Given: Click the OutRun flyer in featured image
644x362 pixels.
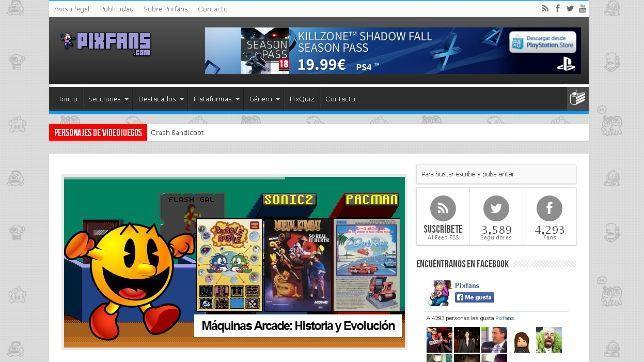Looking at the screenshot, I should point(367,265).
